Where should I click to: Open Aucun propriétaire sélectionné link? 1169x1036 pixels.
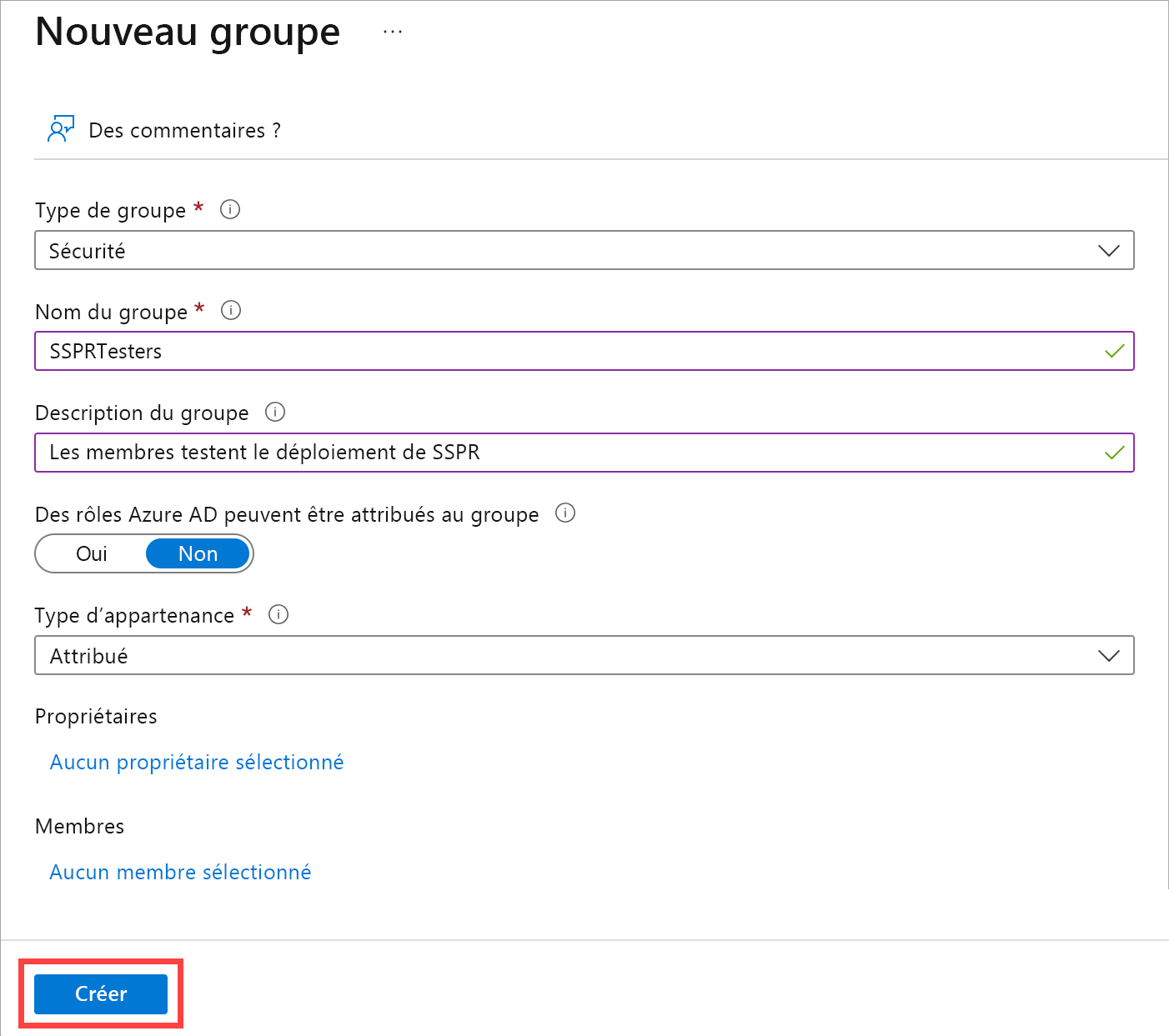(x=197, y=763)
